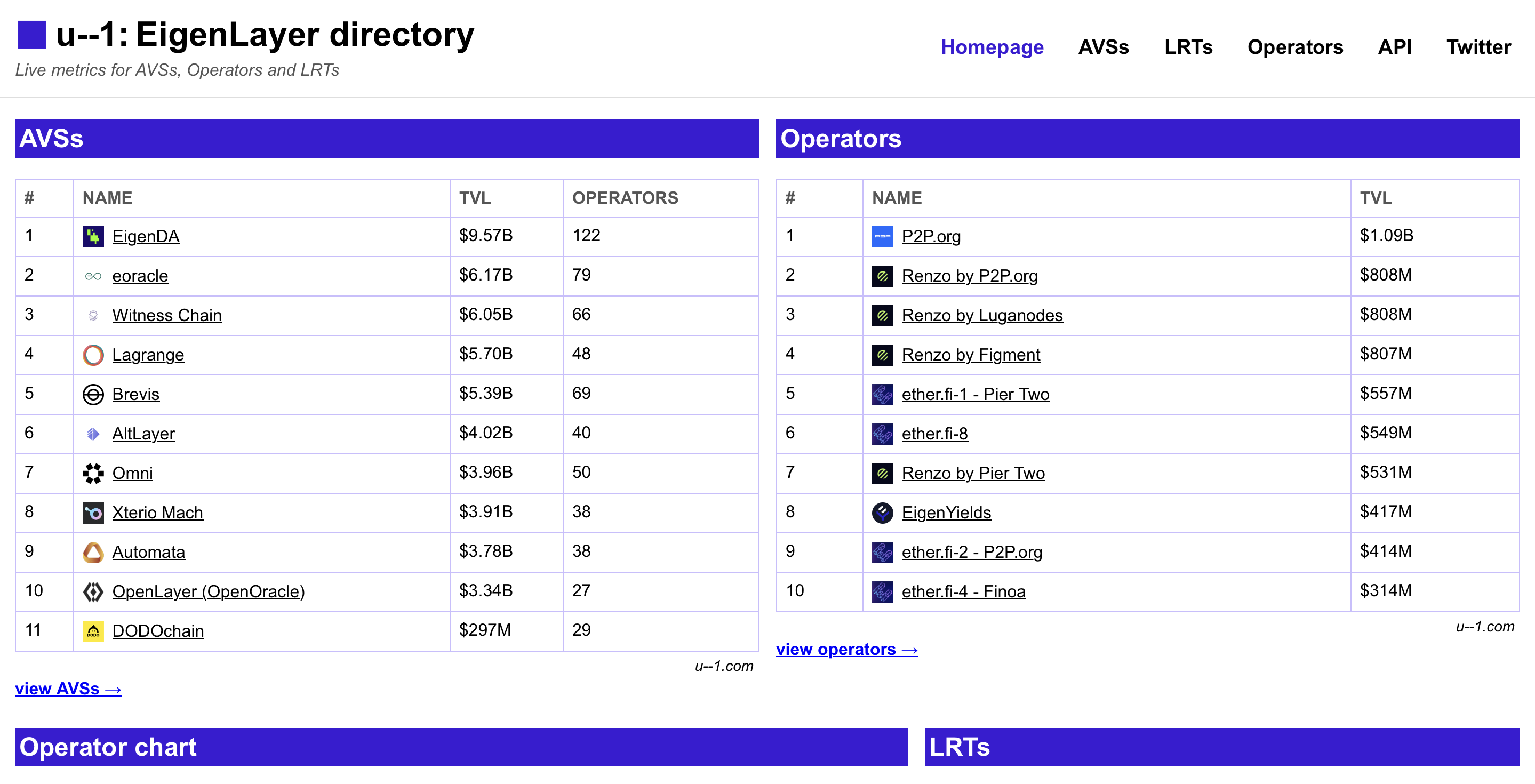Open the AVSs navigation menu item
Viewport: 1535px width, 784px height.
[x=1103, y=47]
